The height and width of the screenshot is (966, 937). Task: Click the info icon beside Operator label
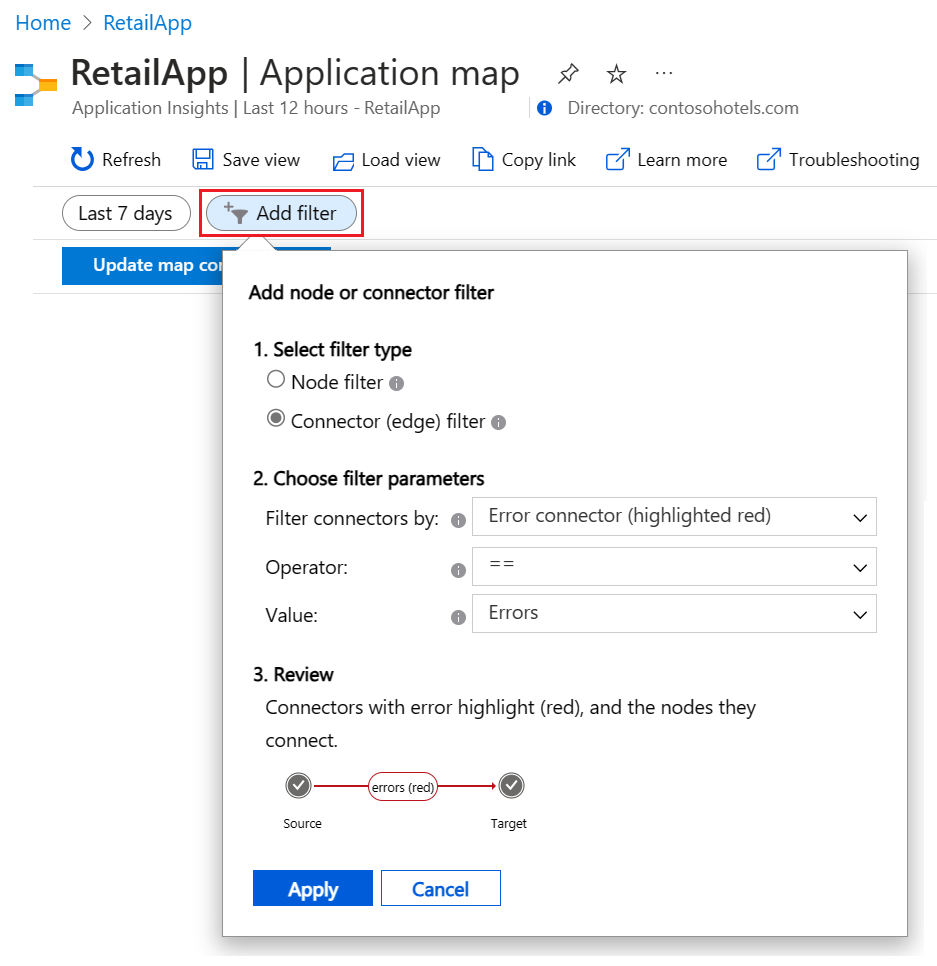pyautogui.click(x=458, y=570)
